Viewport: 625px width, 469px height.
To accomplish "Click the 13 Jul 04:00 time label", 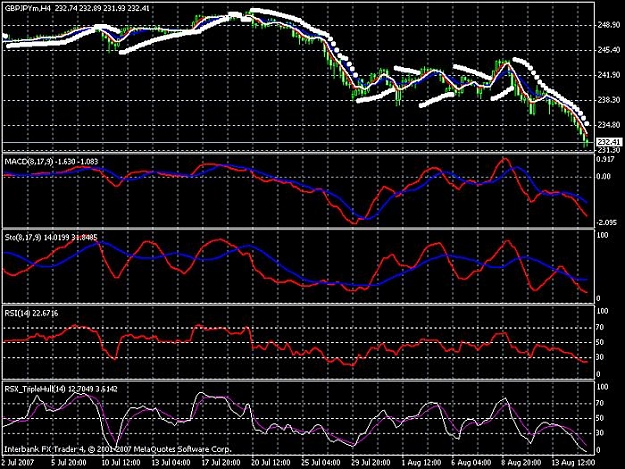I will (x=171, y=463).
